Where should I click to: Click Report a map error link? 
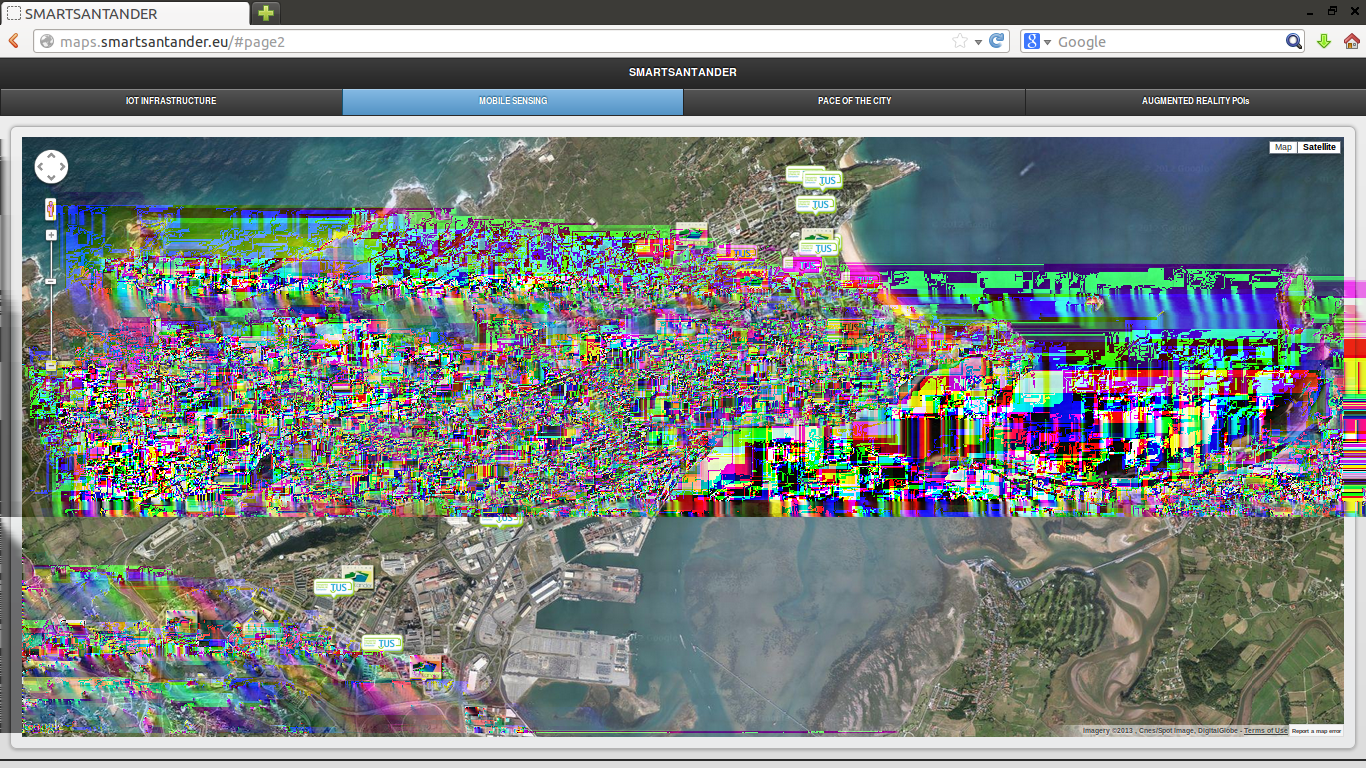[x=1316, y=731]
